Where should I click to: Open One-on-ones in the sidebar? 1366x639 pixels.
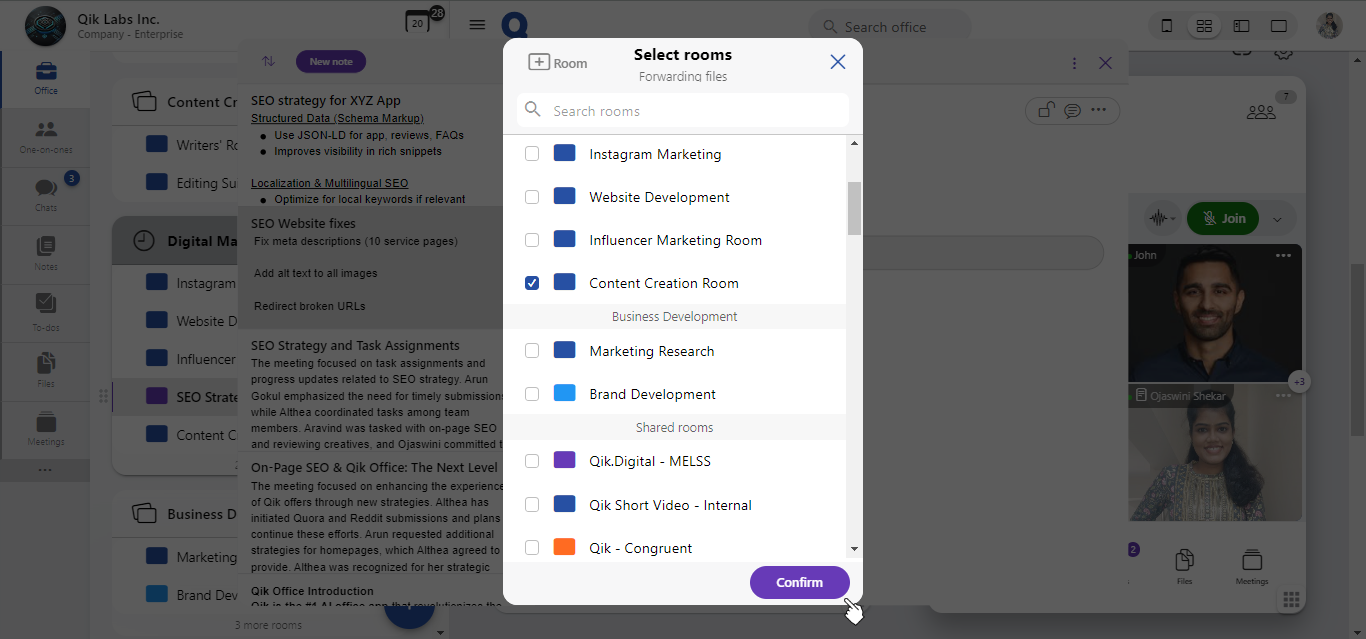tap(46, 135)
